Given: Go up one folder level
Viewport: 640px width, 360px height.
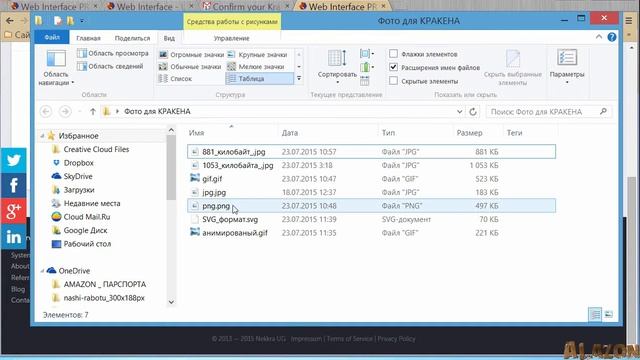Looking at the screenshot, I should [x=93, y=111].
